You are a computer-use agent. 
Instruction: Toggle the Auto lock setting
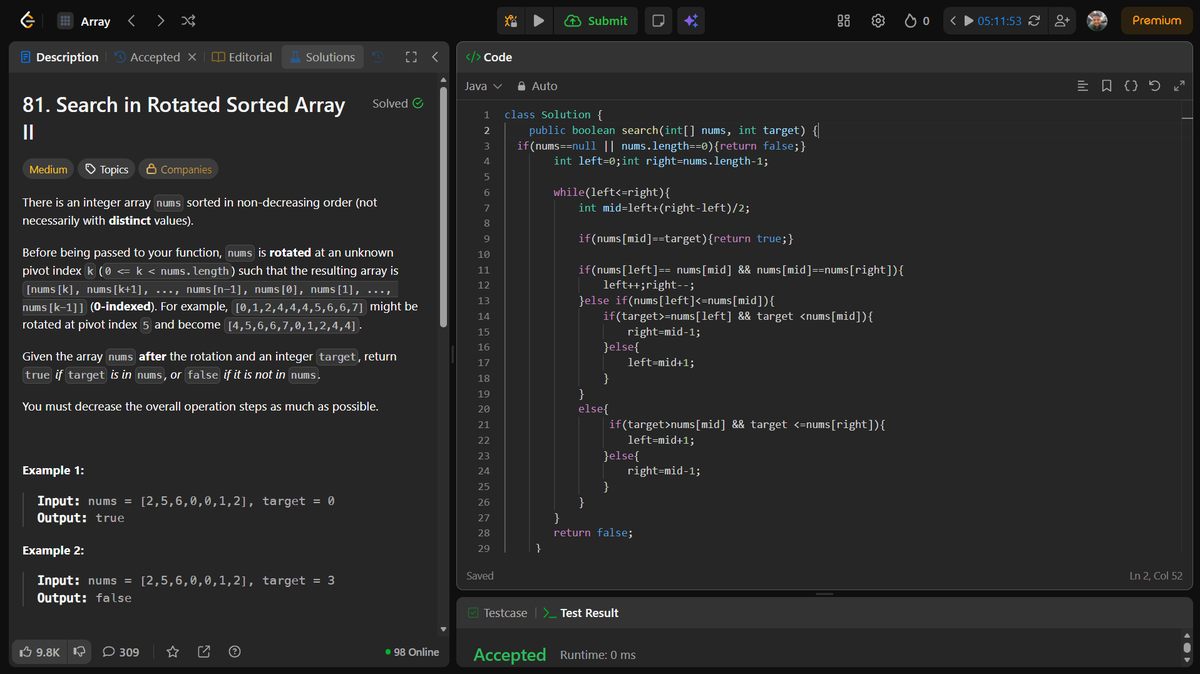click(537, 86)
